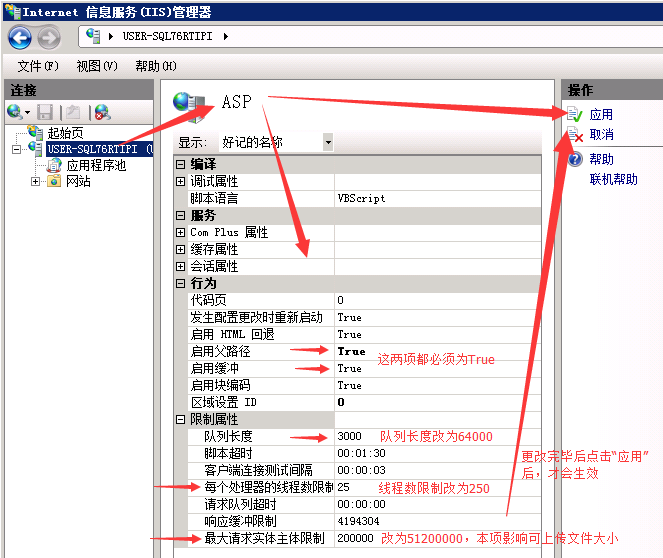Click the create connection globe icon

[x=15, y=112]
